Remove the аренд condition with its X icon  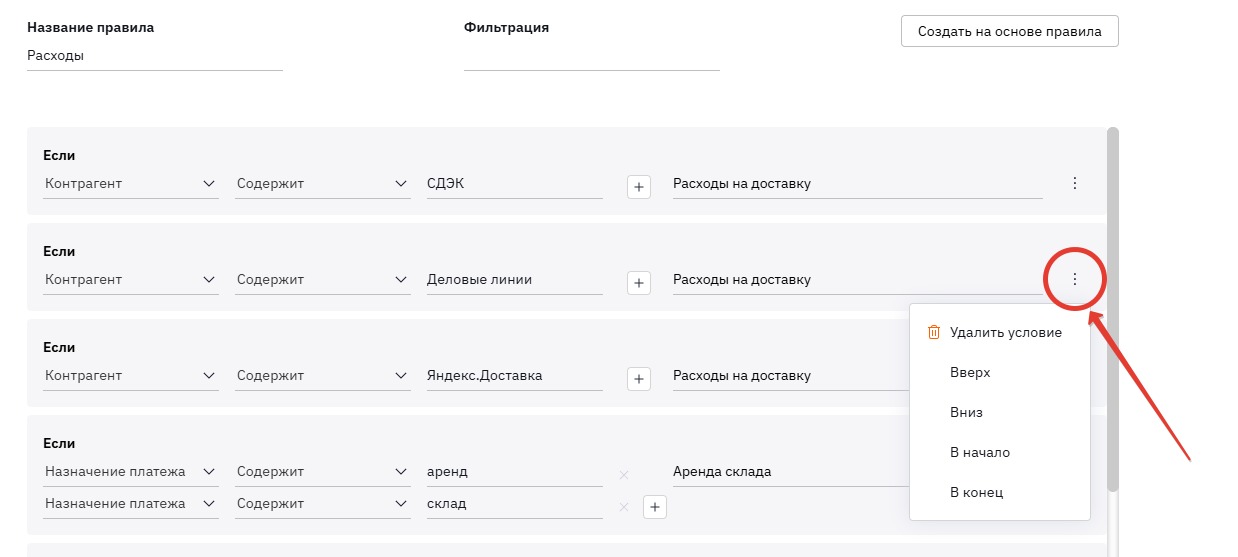click(624, 475)
